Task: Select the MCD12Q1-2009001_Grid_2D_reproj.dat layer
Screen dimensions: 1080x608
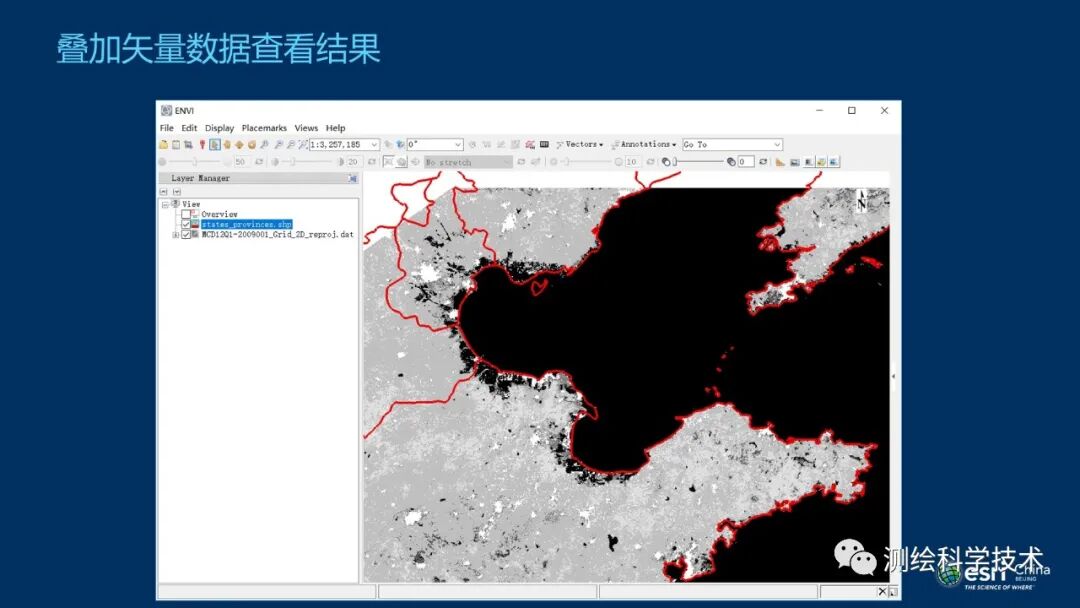Action: tap(278, 235)
